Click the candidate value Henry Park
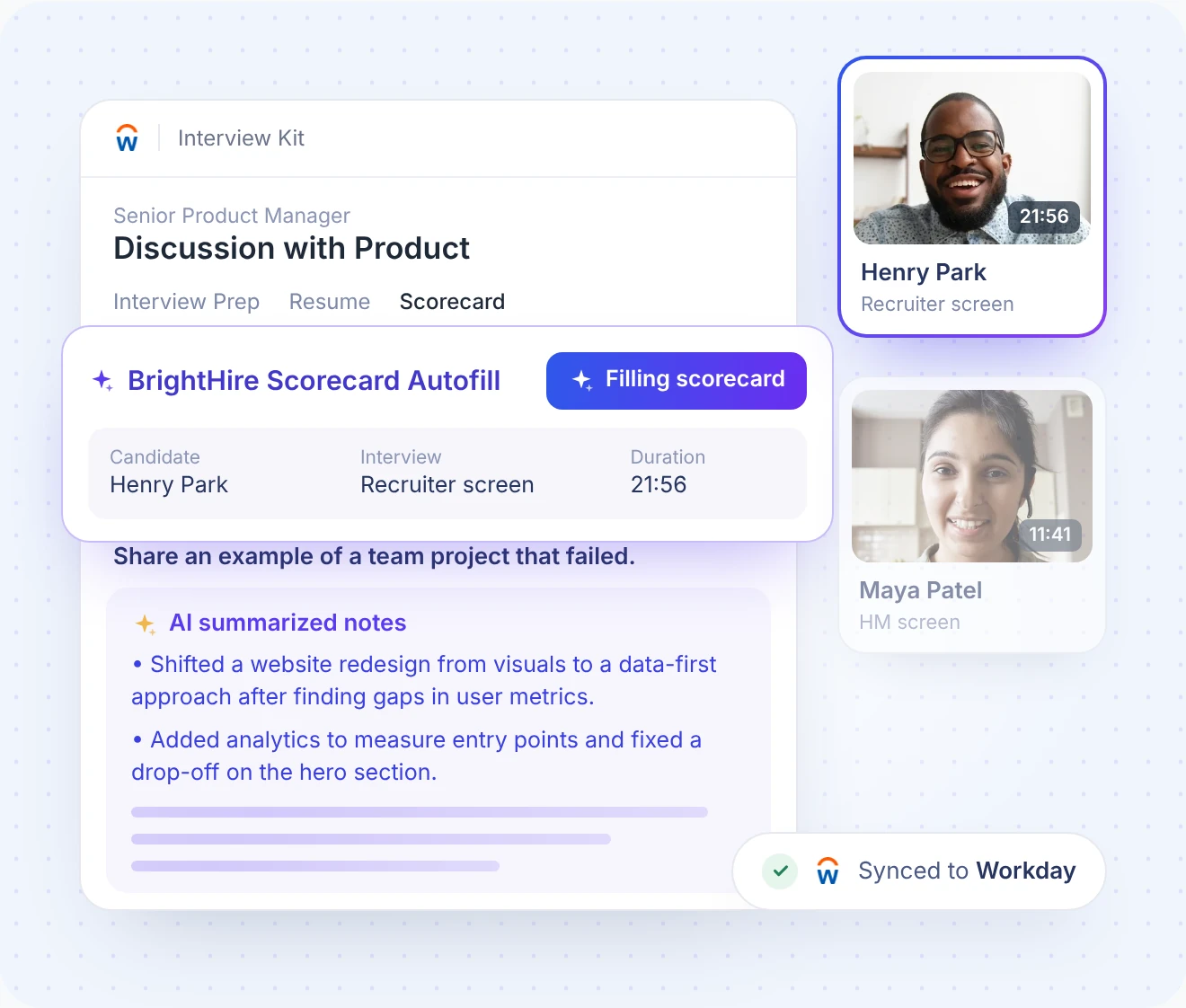This screenshot has width=1186, height=1008. click(169, 485)
